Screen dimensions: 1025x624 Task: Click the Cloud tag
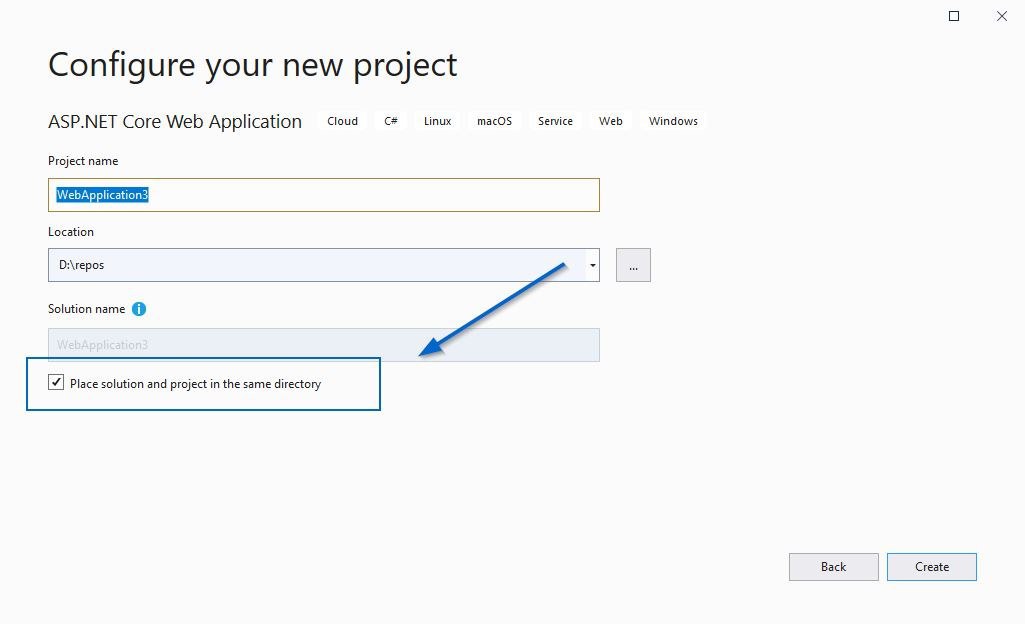[343, 122]
